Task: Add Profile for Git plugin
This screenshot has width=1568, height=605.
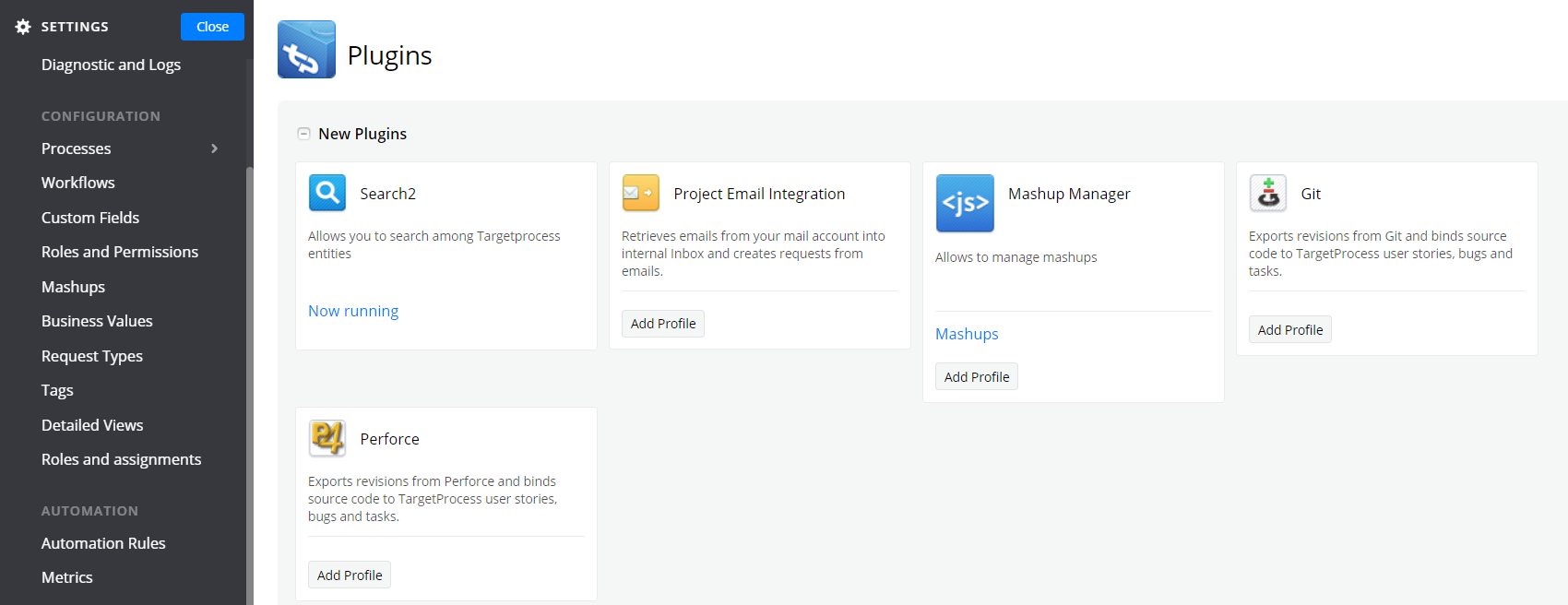Action: (x=1290, y=329)
